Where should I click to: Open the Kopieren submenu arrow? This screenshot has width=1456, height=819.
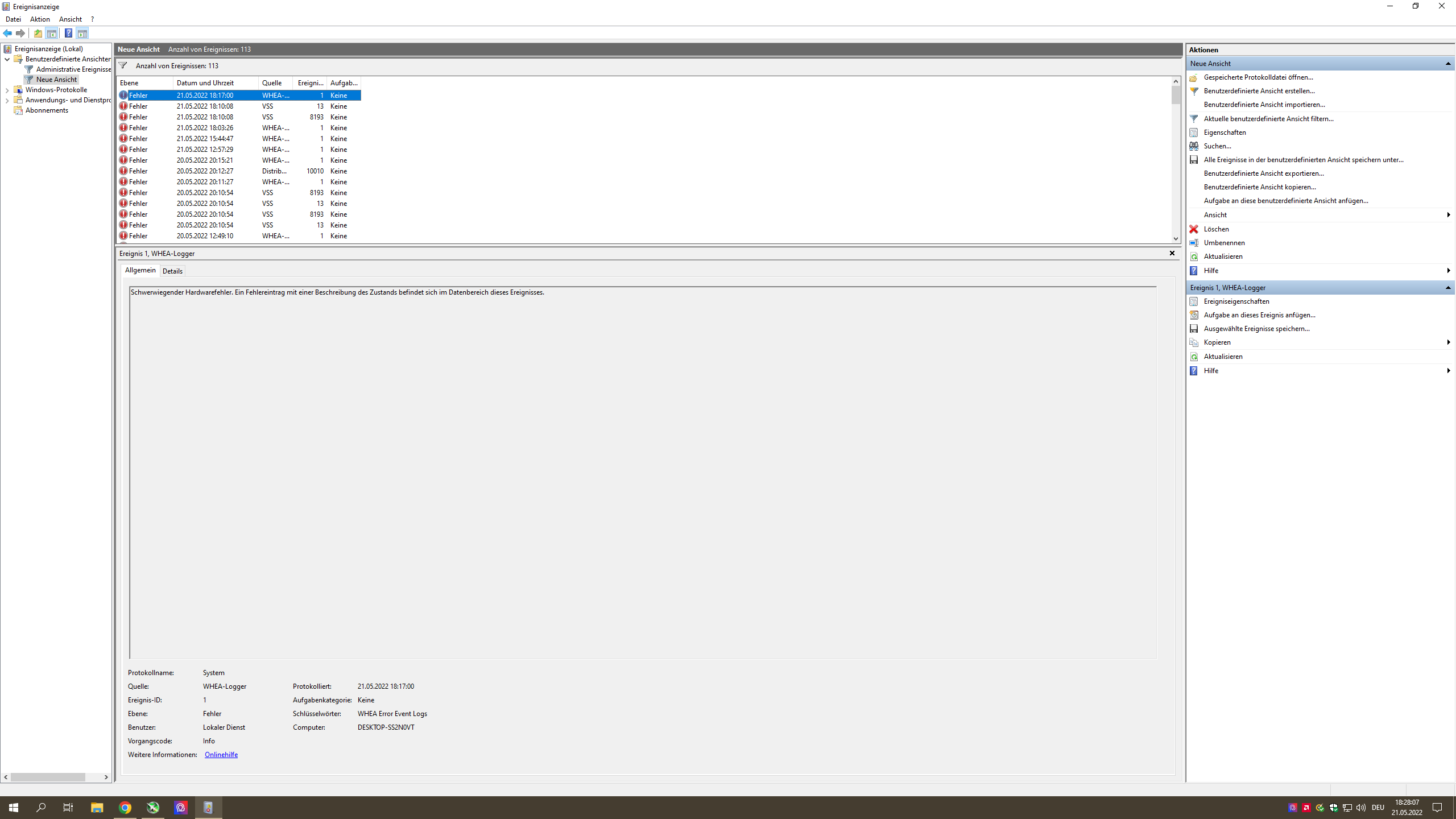(1448, 342)
